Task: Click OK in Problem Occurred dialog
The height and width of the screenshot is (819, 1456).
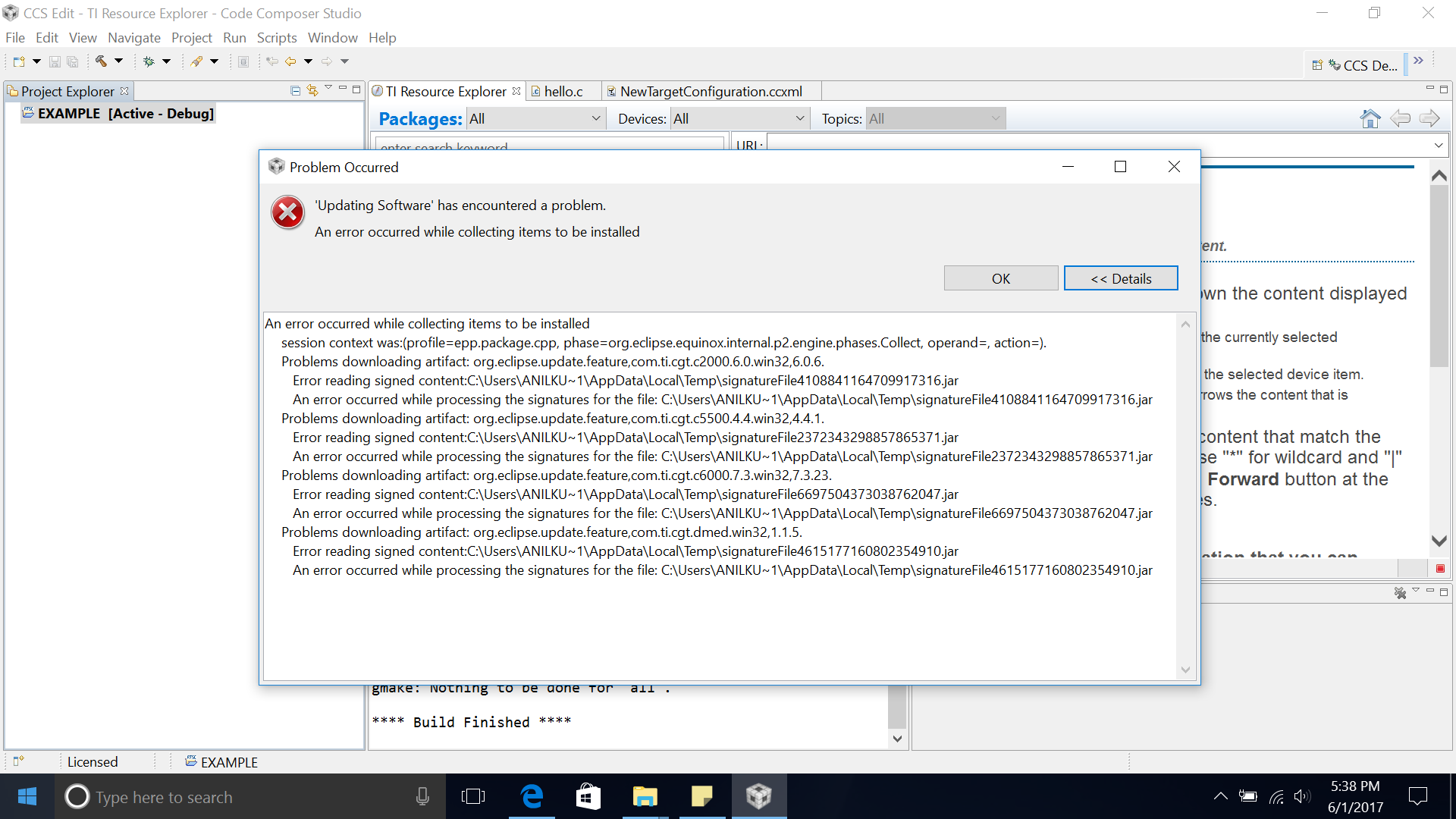Action: coord(1001,278)
